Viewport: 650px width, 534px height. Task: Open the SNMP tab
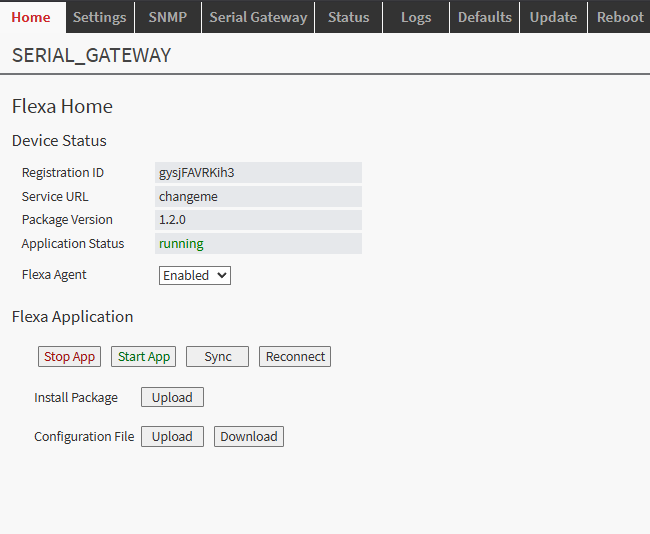168,17
